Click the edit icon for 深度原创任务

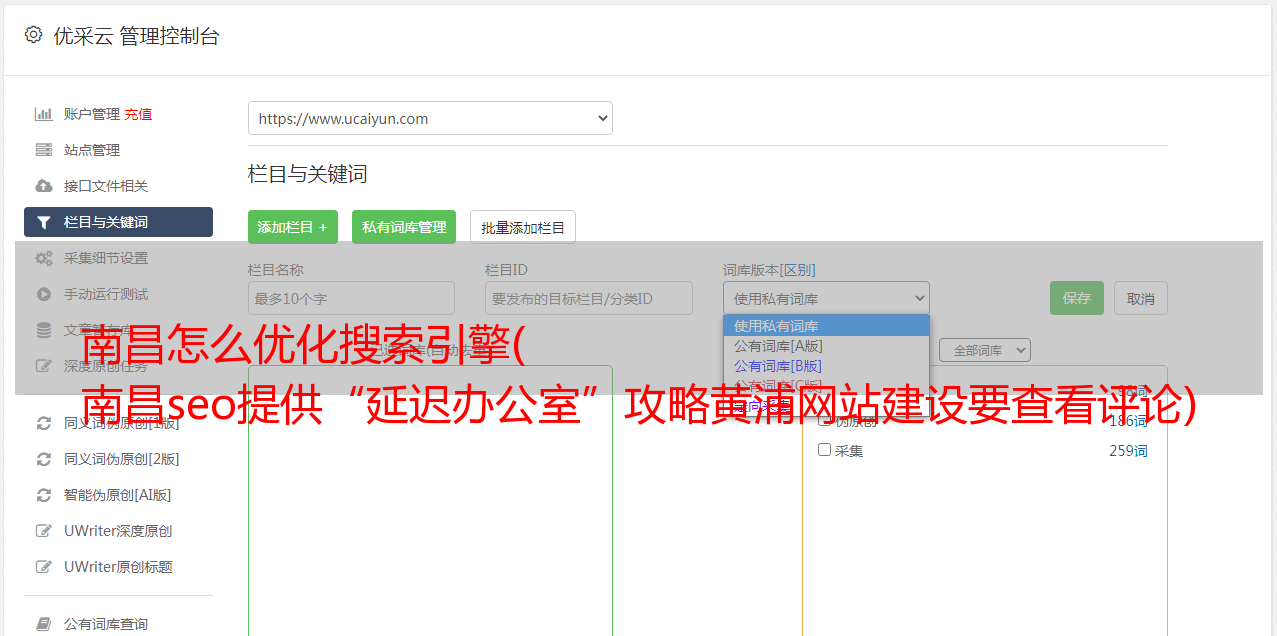click(43, 366)
